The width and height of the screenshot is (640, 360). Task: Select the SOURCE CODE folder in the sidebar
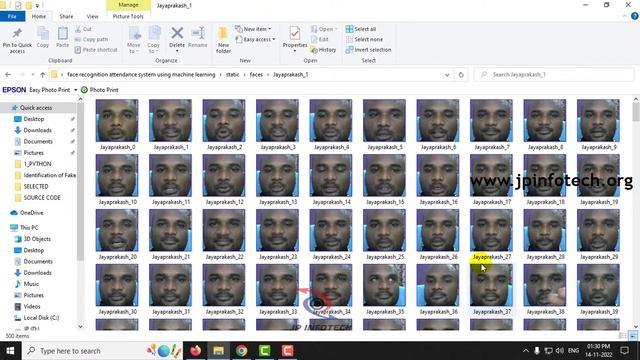[x=42, y=198]
